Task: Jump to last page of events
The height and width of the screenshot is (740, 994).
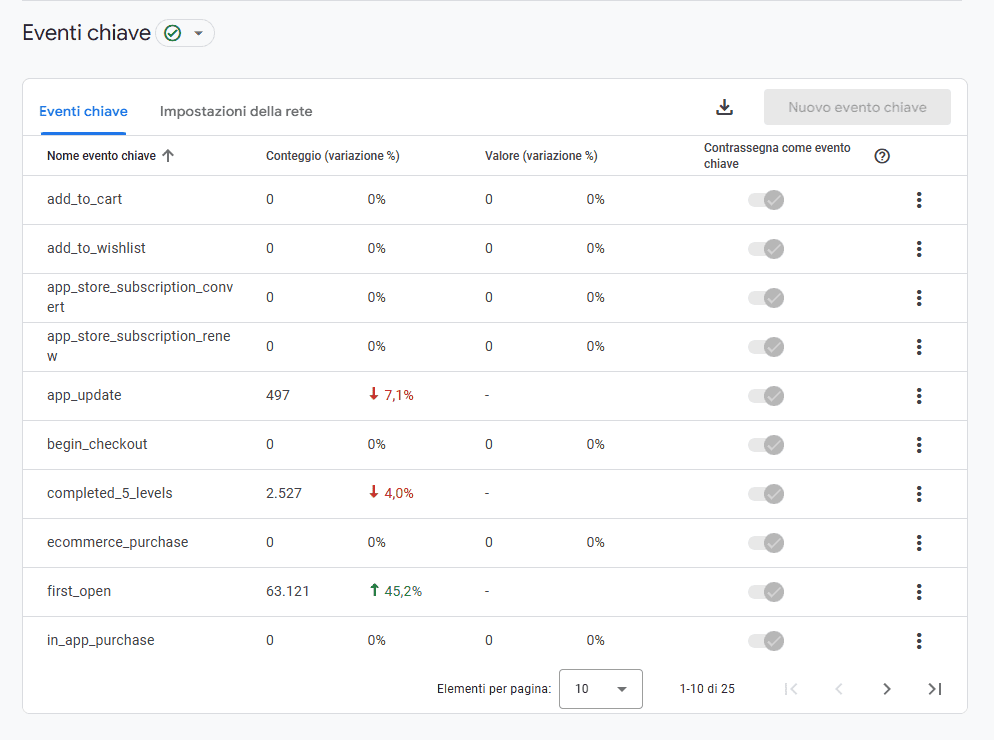Action: 935,689
